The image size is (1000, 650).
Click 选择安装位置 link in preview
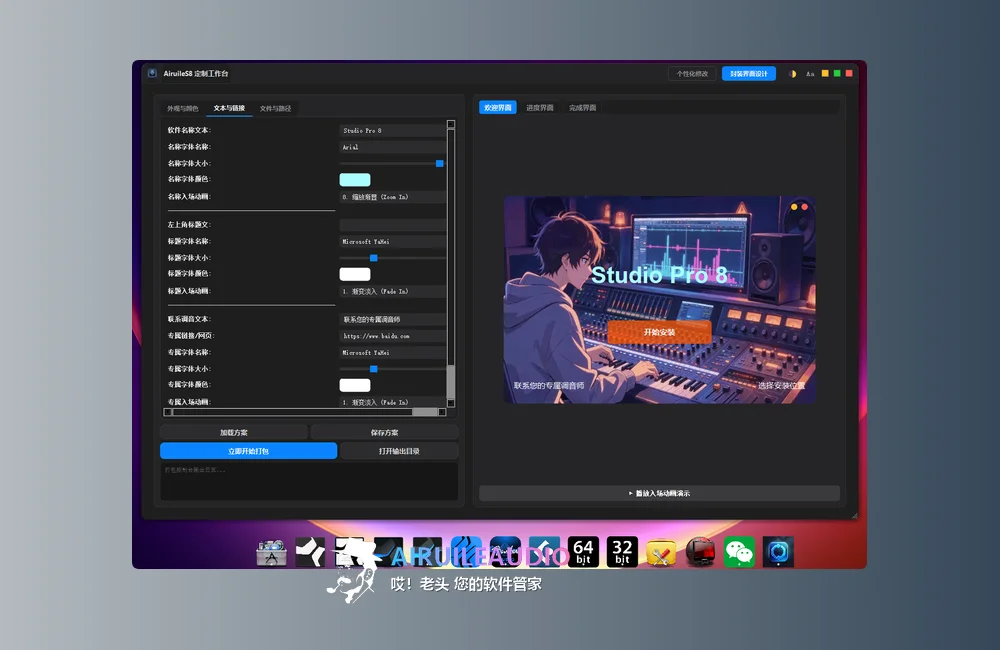(x=781, y=385)
